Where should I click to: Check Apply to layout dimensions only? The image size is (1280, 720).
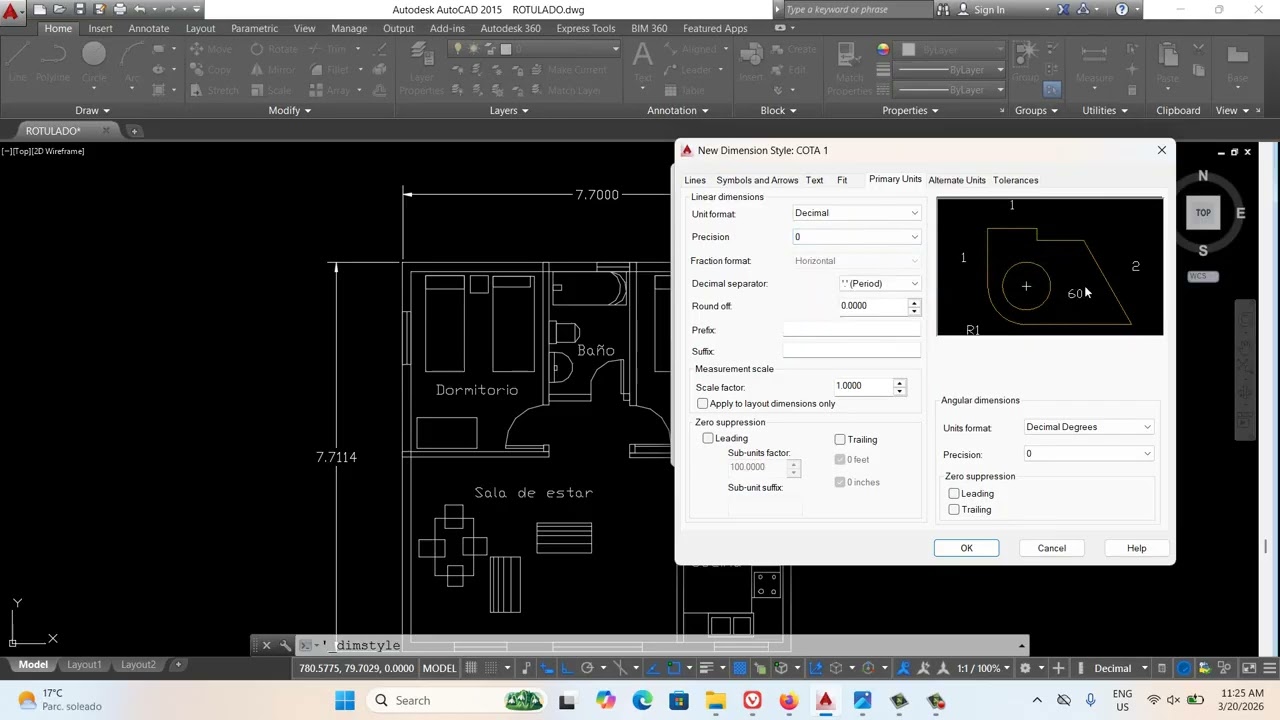[703, 403]
